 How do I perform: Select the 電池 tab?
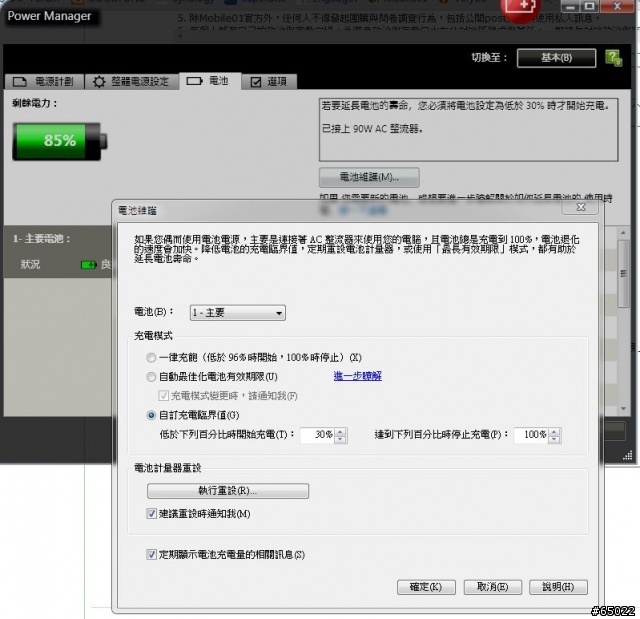pos(209,81)
